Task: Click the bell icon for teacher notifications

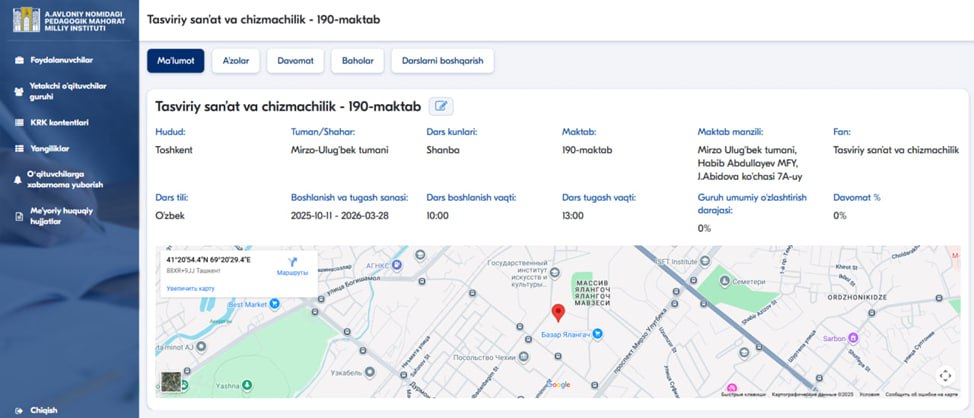Action: point(18,179)
